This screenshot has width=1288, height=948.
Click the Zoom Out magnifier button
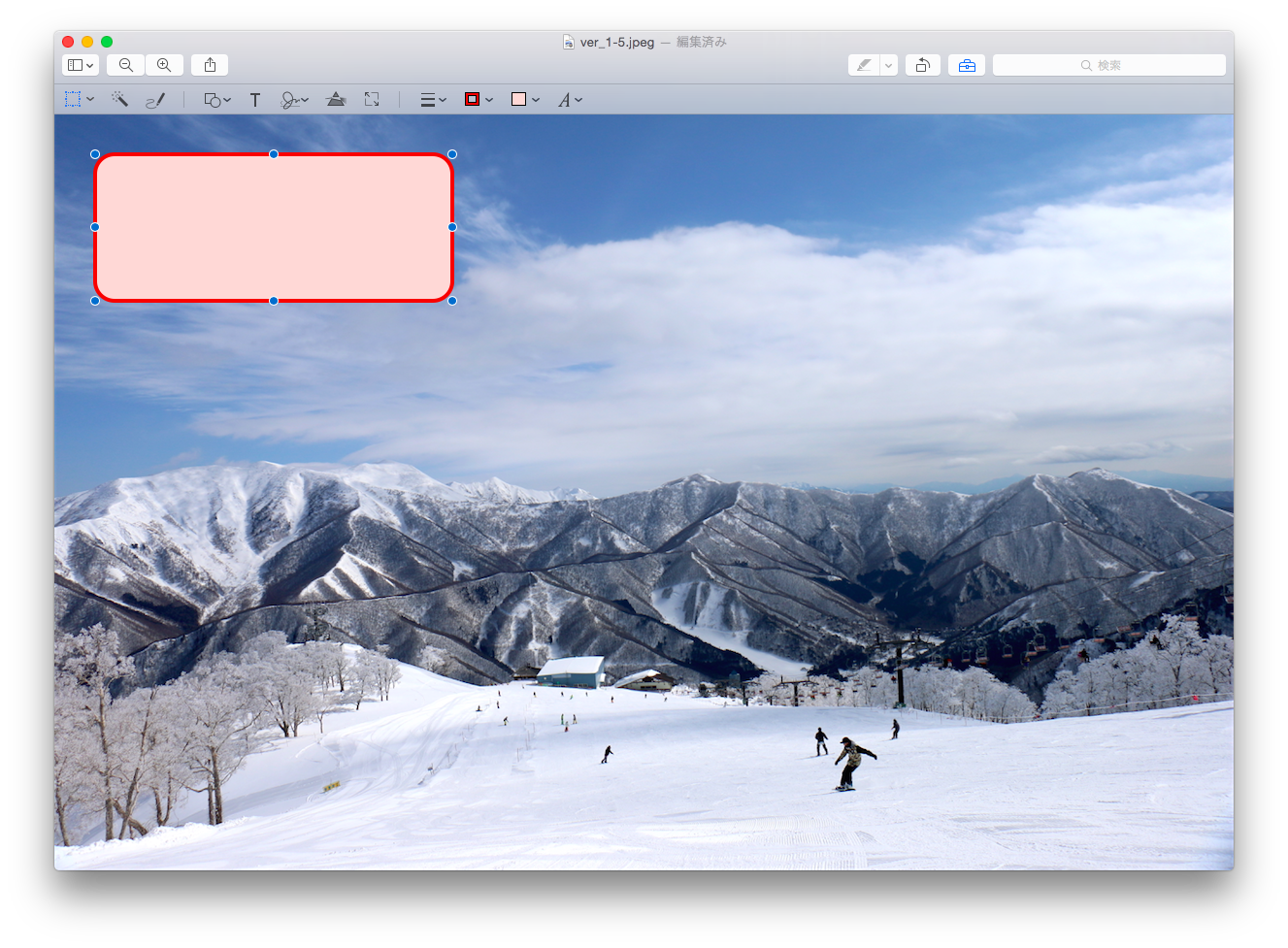126,65
